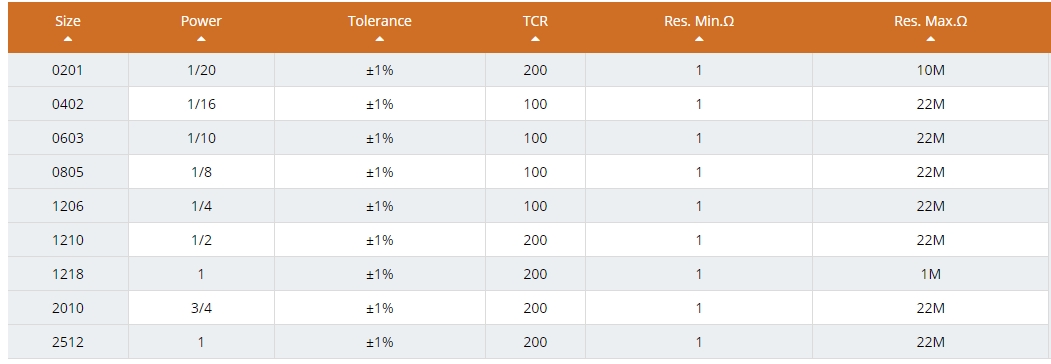Viewport: 1051px width, 364px height.
Task: Choose the 2512 size entry
Action: point(68,342)
